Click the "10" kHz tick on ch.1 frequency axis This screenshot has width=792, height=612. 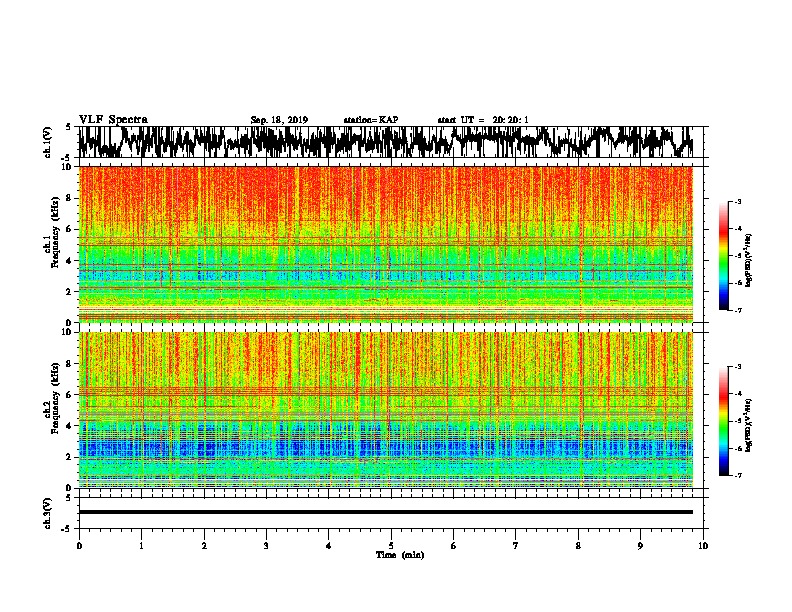[67, 167]
